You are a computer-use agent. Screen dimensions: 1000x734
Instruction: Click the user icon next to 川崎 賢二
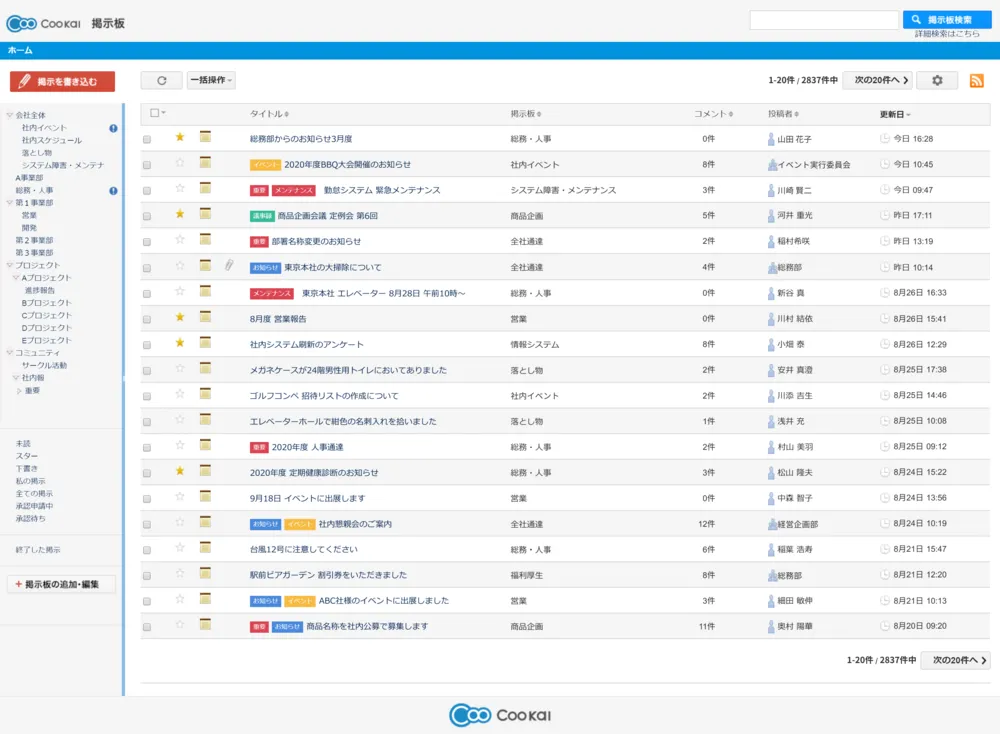(x=771, y=190)
